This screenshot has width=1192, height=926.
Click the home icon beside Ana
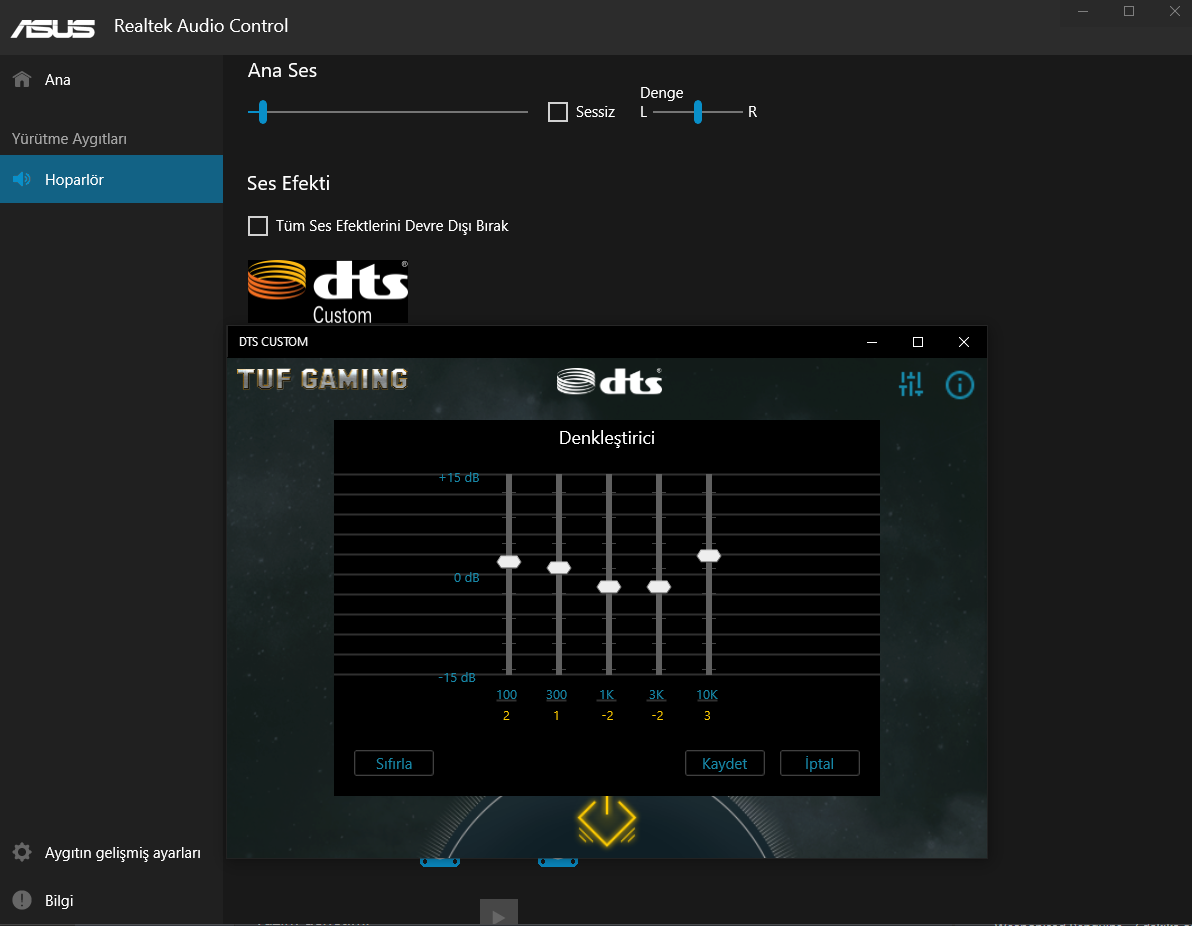tap(22, 79)
